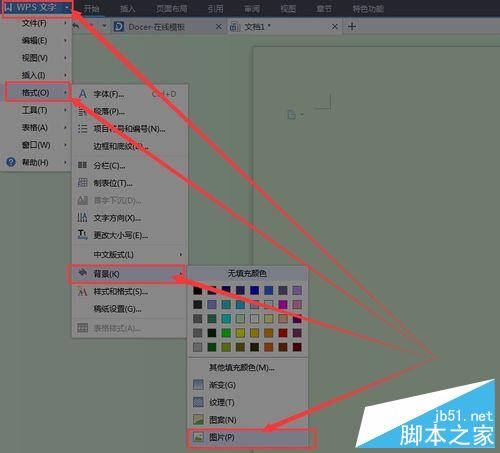Image resolution: width=500 pixels, height=453 pixels.
Task: Close the Docer-在线模板 tab
Action: (219, 27)
